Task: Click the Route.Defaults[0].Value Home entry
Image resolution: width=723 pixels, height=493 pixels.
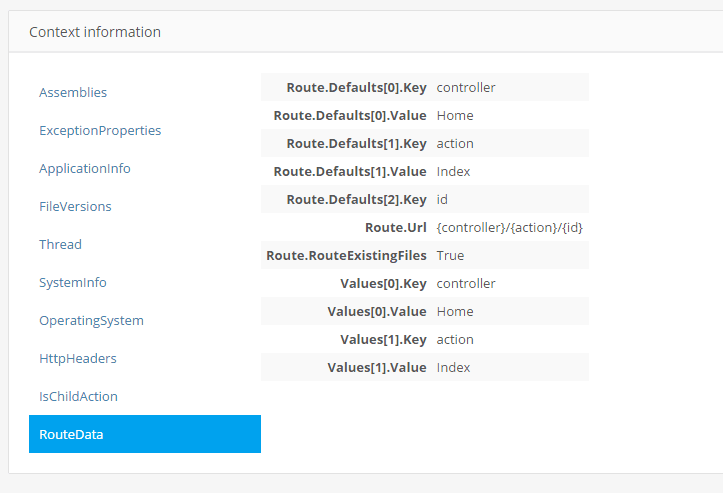Action: (455, 115)
